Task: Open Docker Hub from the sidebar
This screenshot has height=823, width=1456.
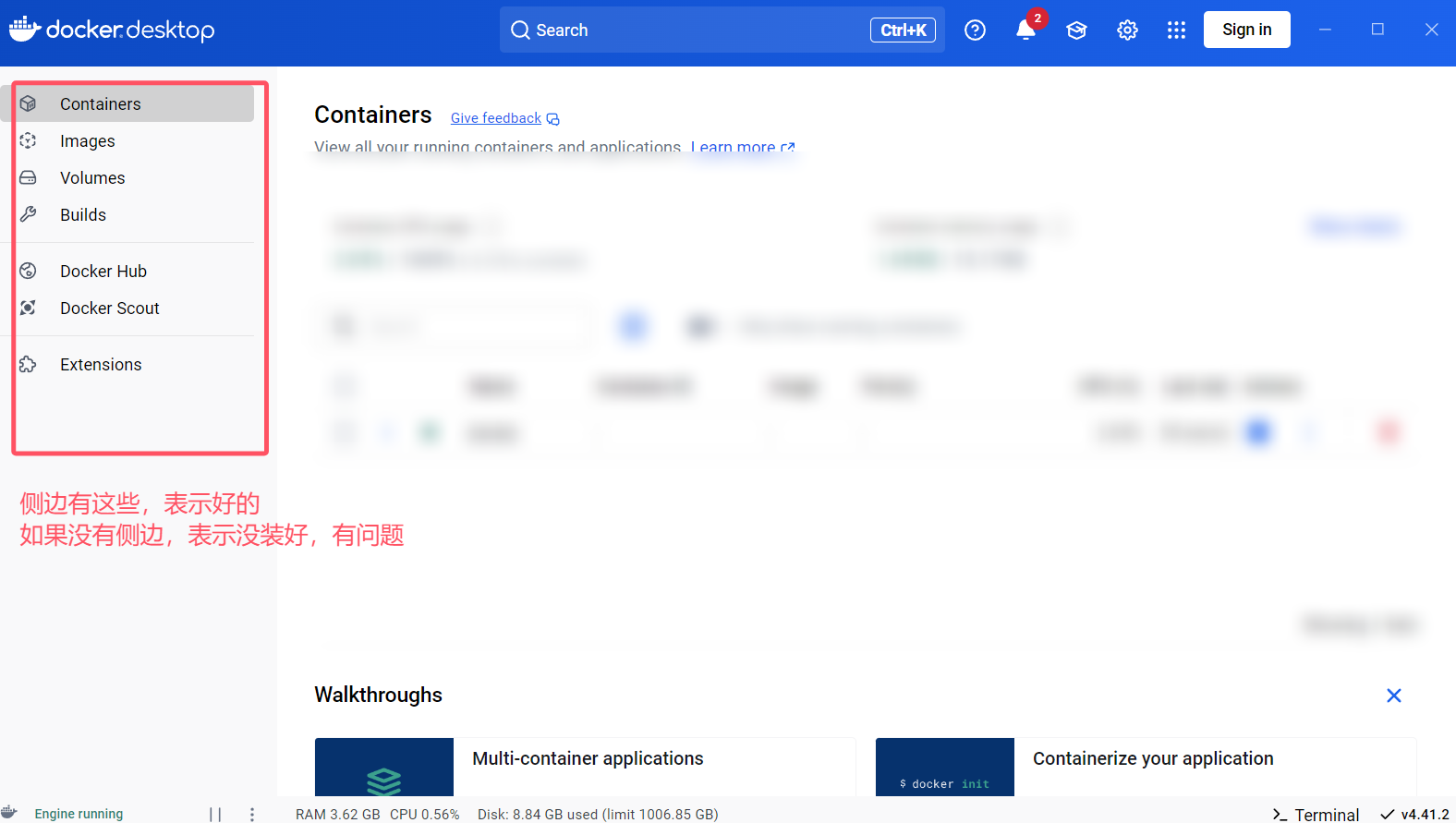Action: [129, 271]
